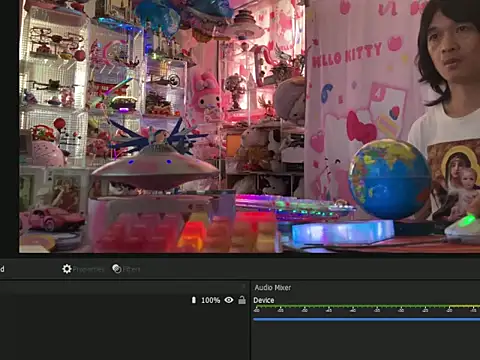
Task: Open the Filters icon for the source
Action: tap(117, 269)
